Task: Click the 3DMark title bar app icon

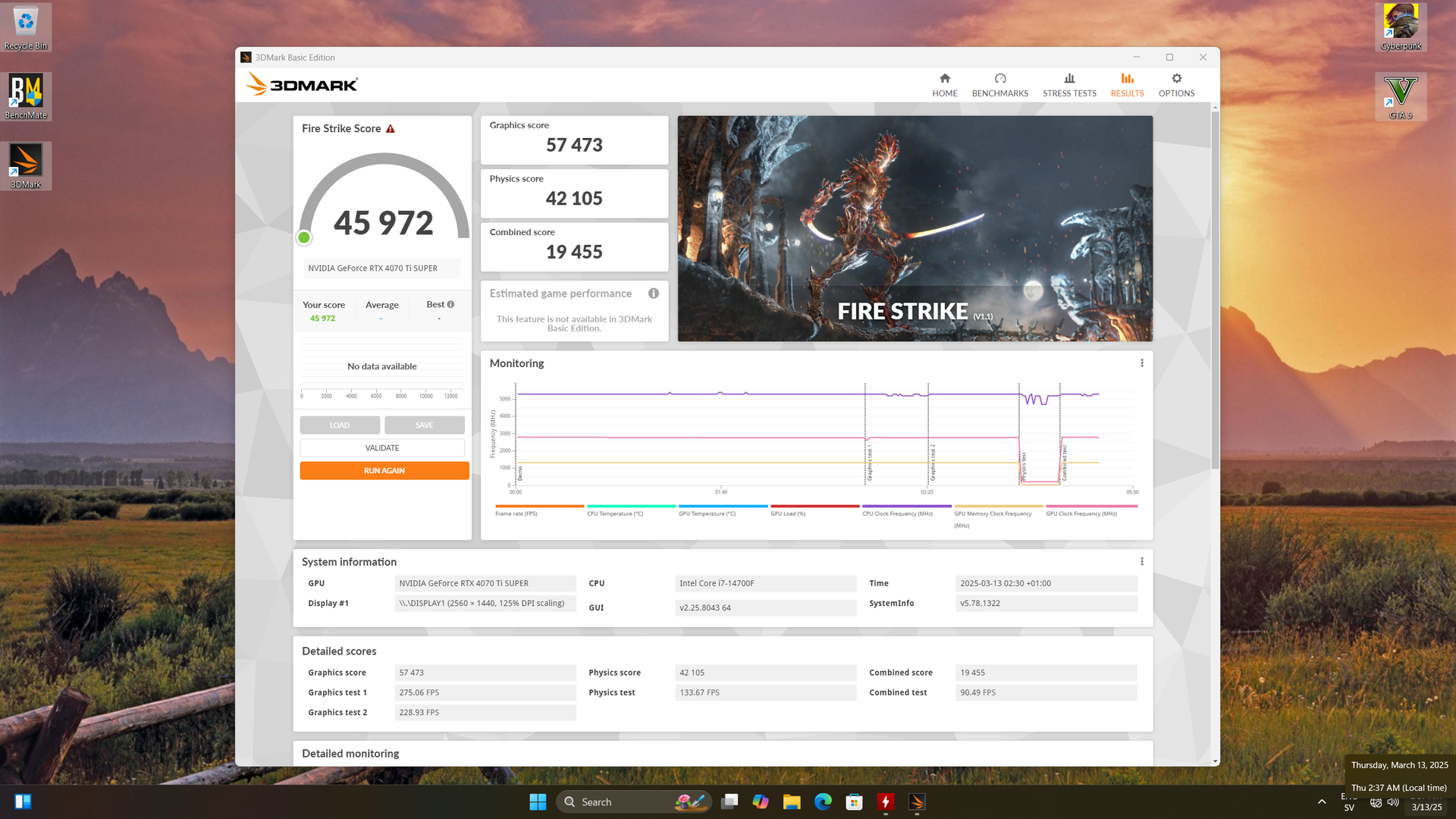Action: pyautogui.click(x=246, y=58)
